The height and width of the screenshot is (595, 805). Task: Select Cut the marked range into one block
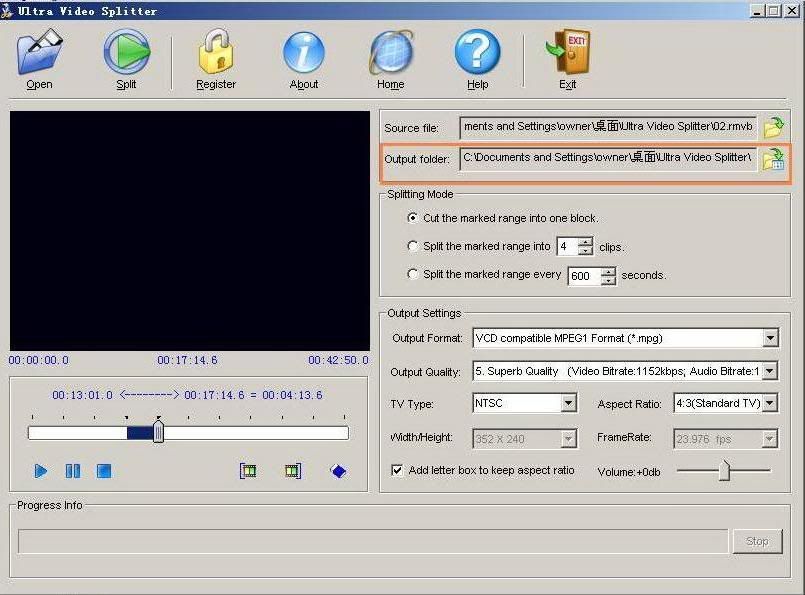[412, 218]
